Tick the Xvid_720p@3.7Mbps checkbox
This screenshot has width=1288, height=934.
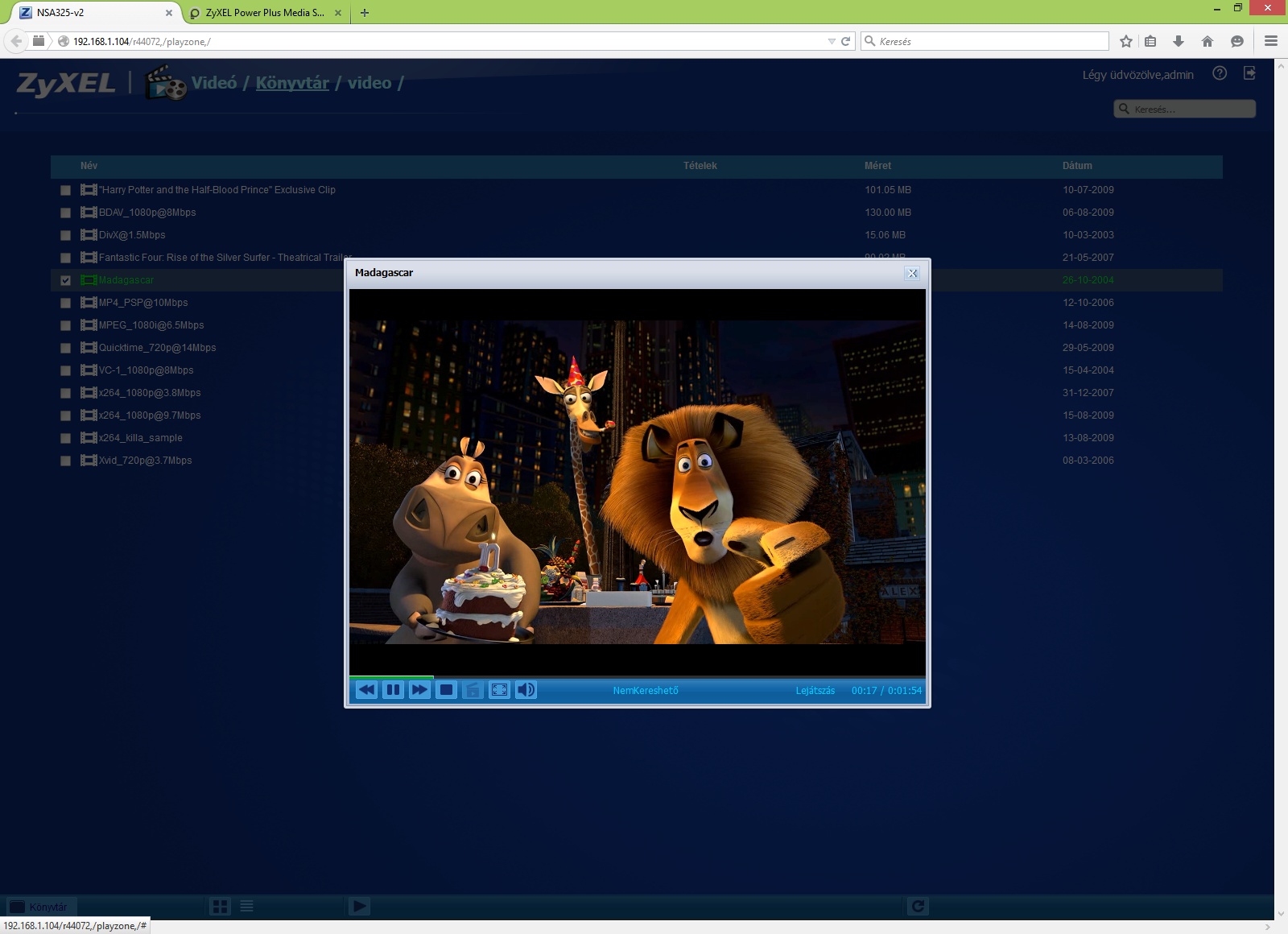[65, 461]
